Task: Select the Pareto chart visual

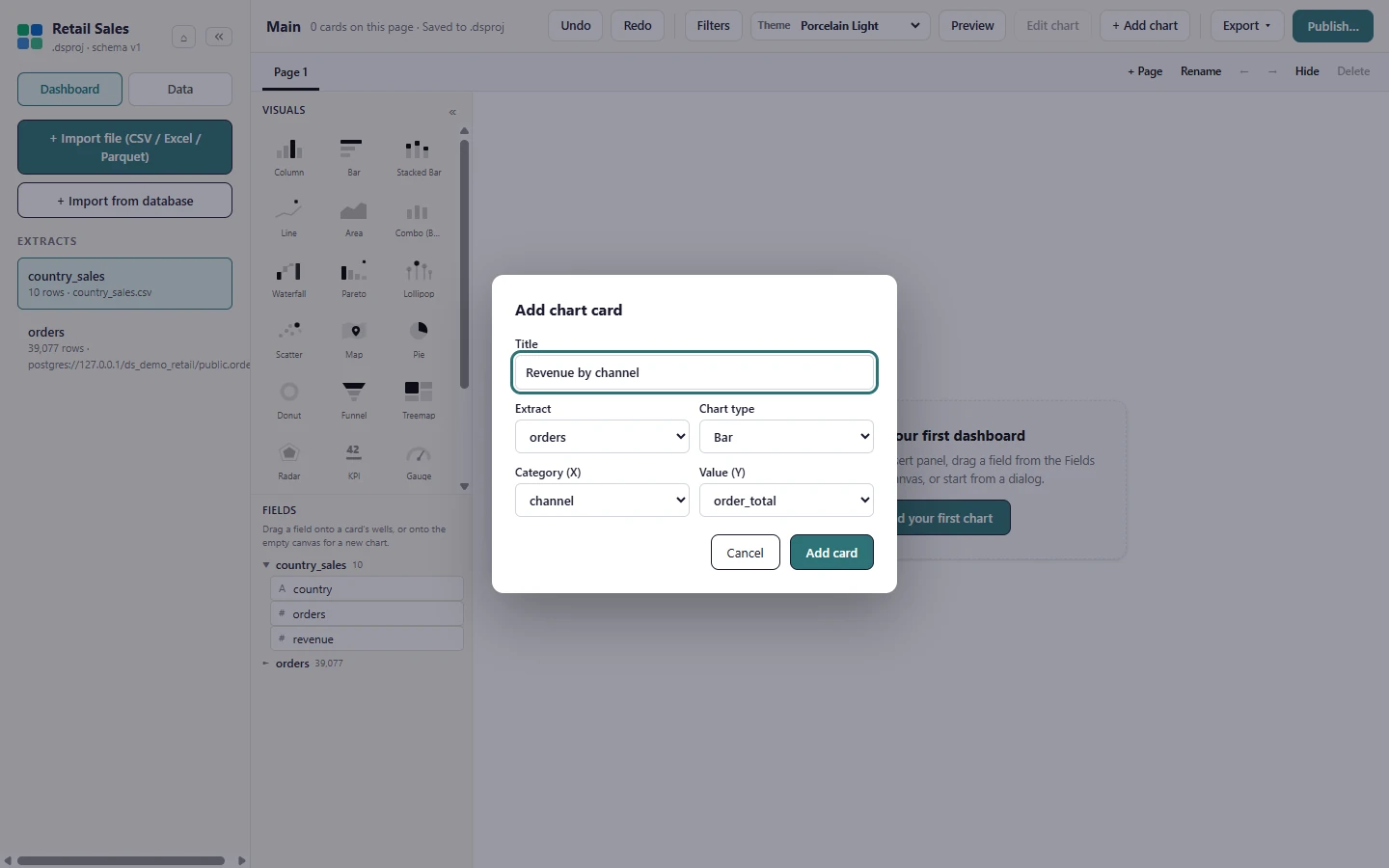Action: point(354,279)
